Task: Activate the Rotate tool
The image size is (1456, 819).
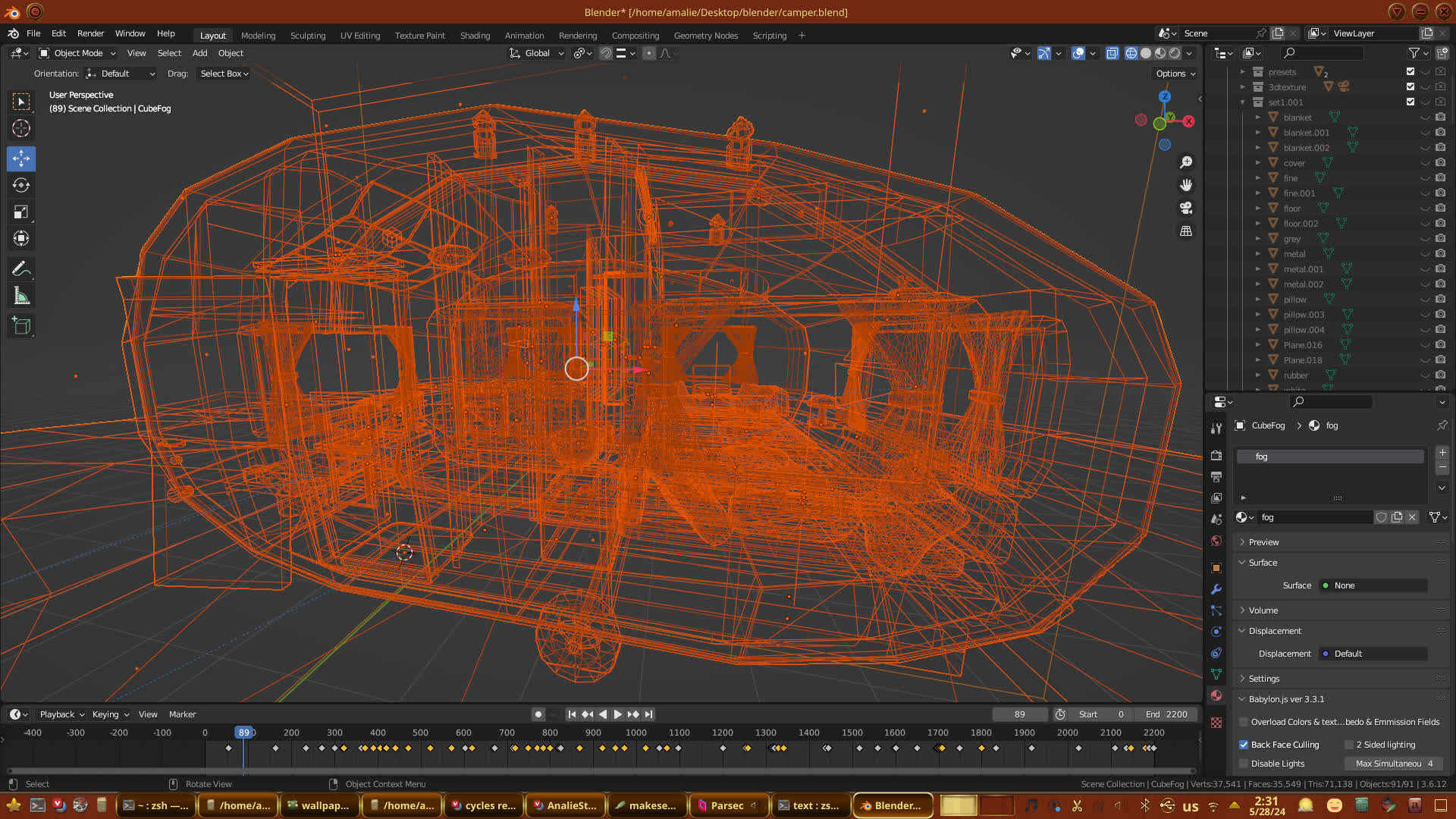Action: [21, 185]
